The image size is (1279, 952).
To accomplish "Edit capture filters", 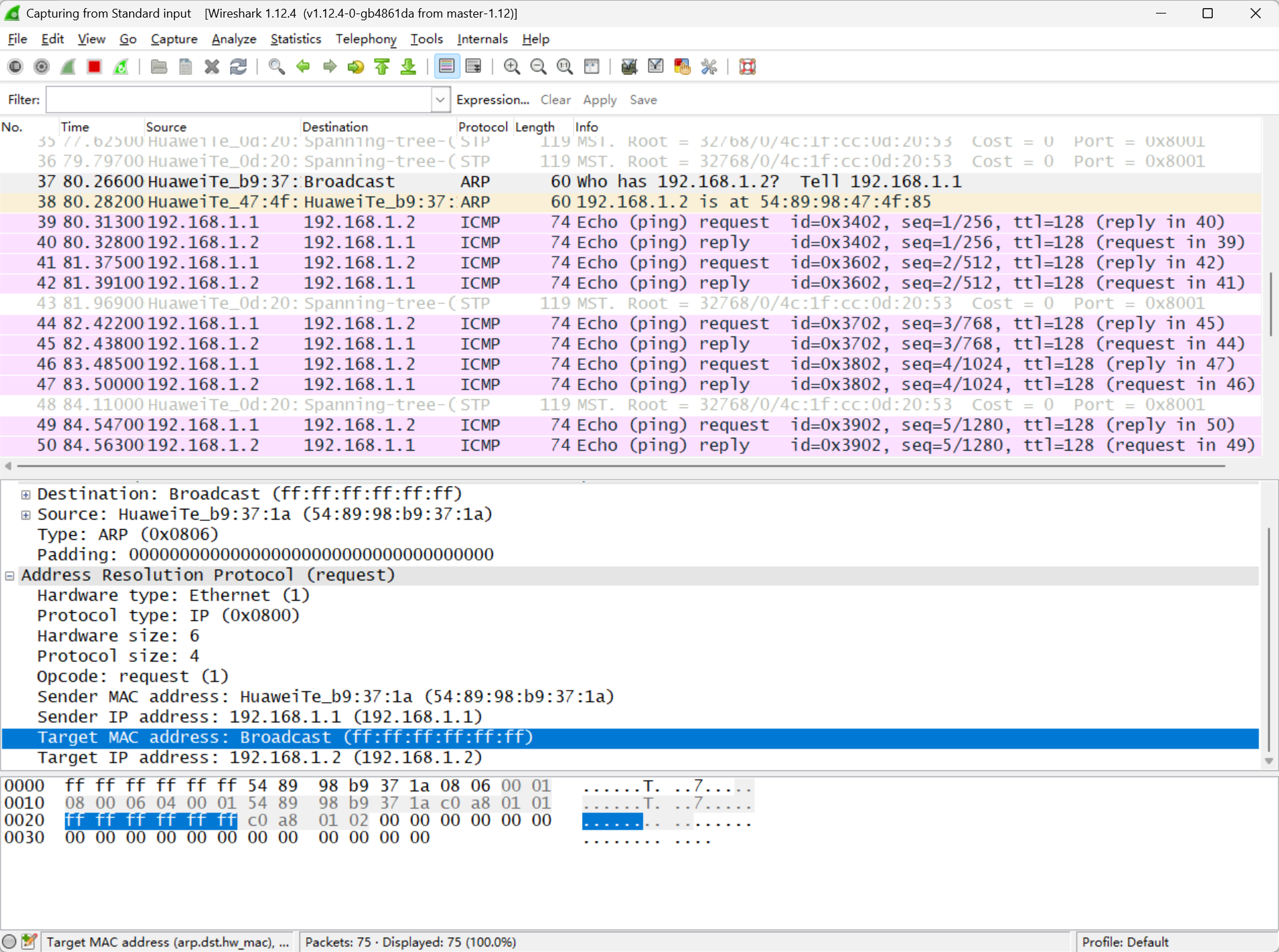I will point(629,66).
